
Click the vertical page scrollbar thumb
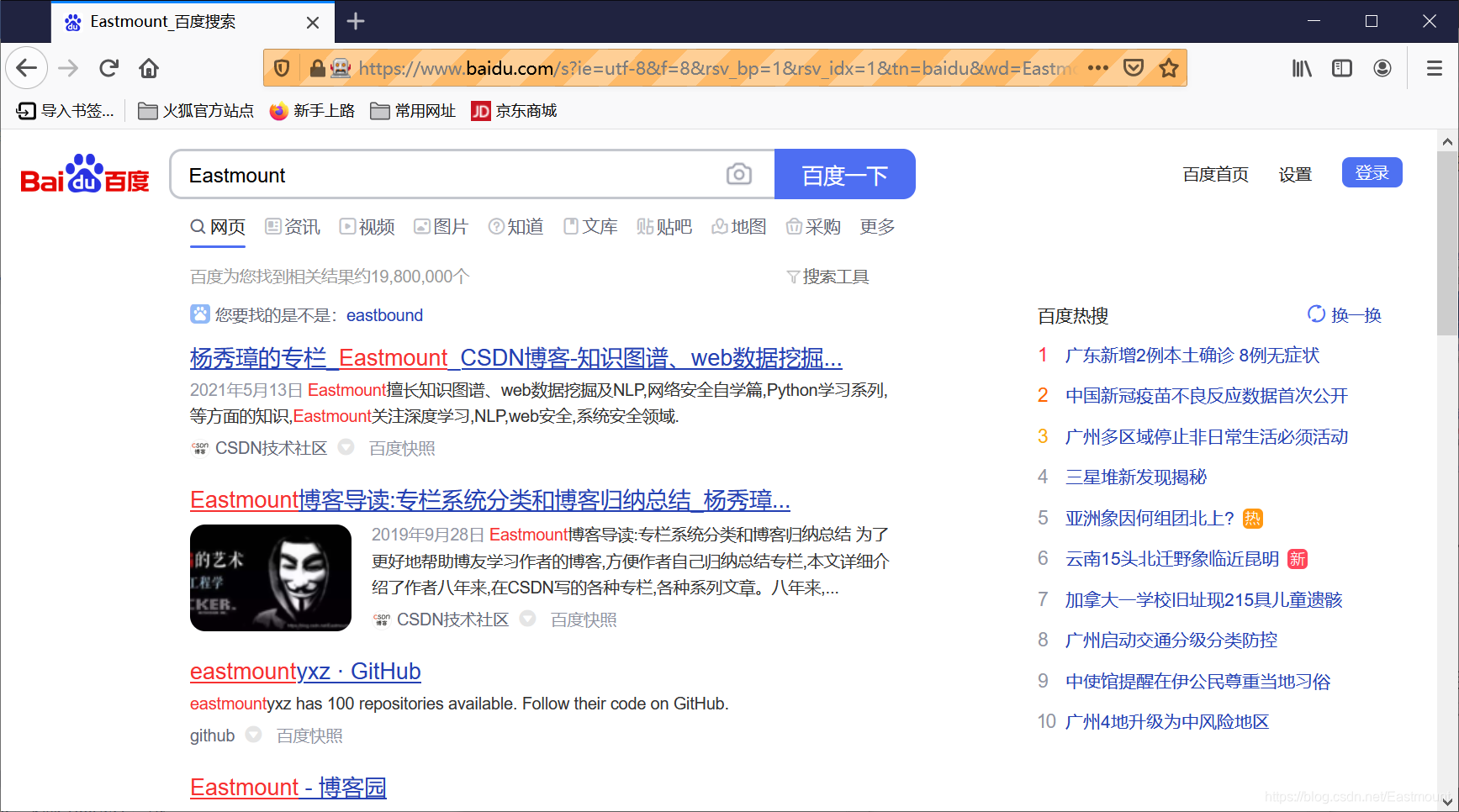point(1447,244)
